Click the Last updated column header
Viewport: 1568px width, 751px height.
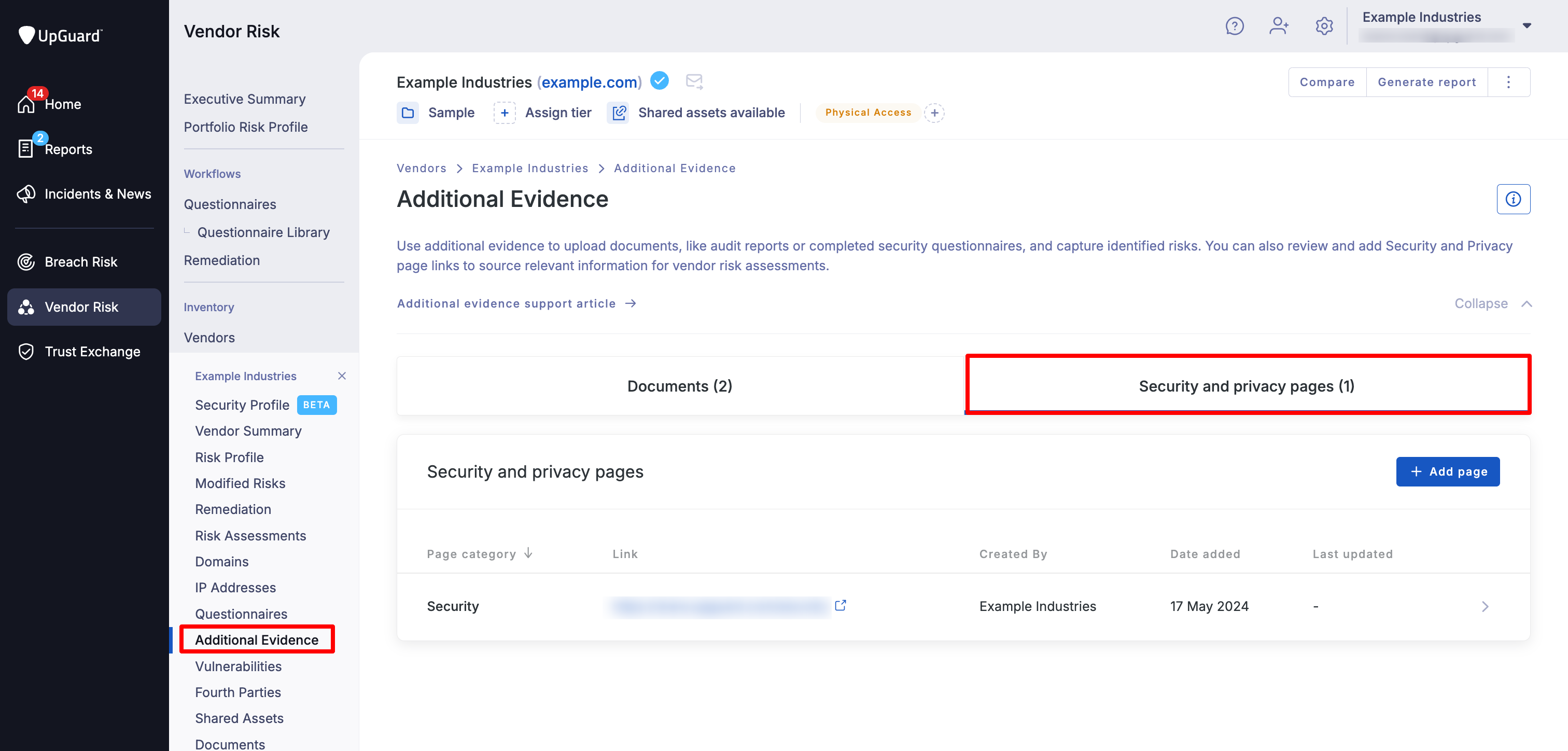tap(1352, 554)
